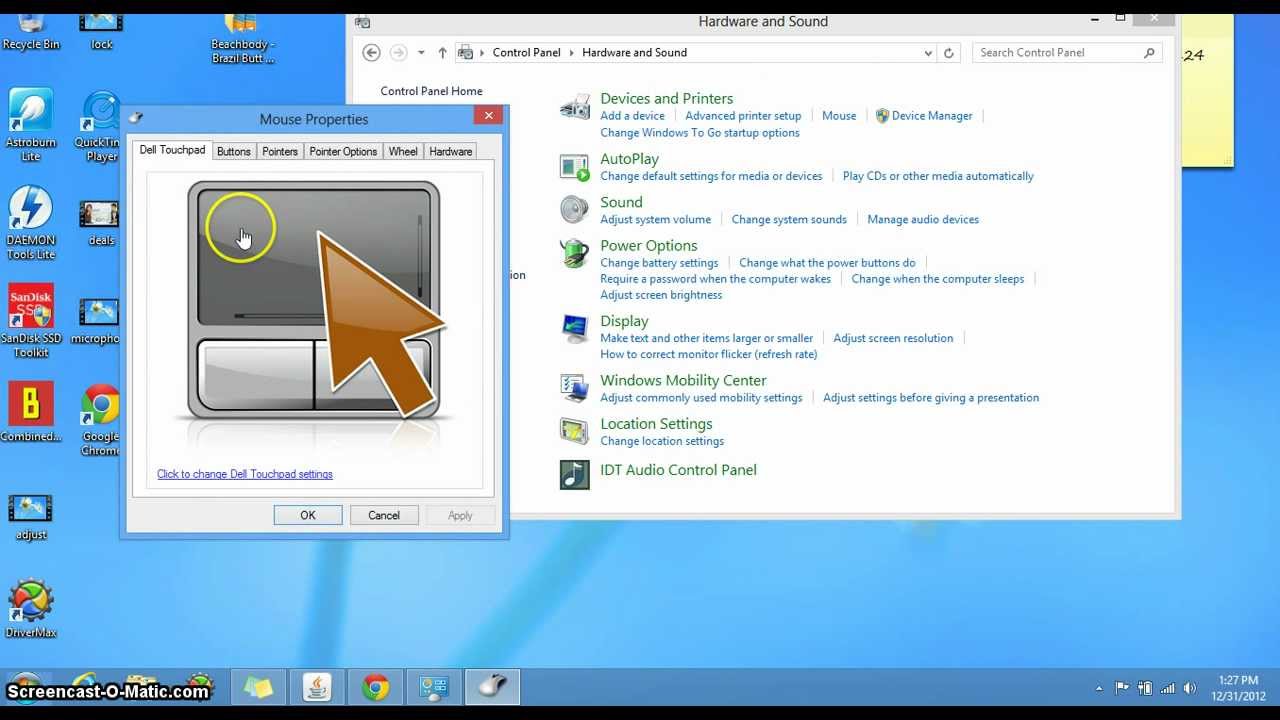1280x720 pixels.
Task: Show hidden system tray icons
Action: pos(1099,688)
